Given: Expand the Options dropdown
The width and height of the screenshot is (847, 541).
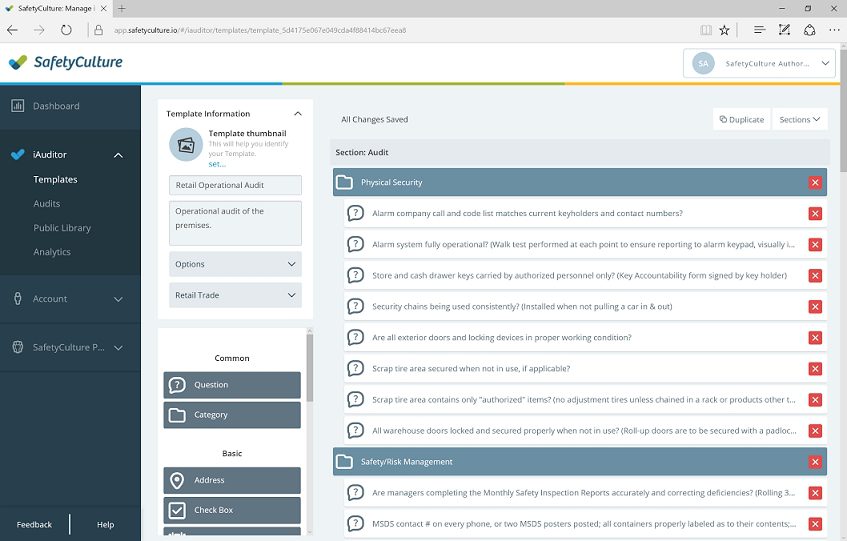Looking at the screenshot, I should pos(235,265).
